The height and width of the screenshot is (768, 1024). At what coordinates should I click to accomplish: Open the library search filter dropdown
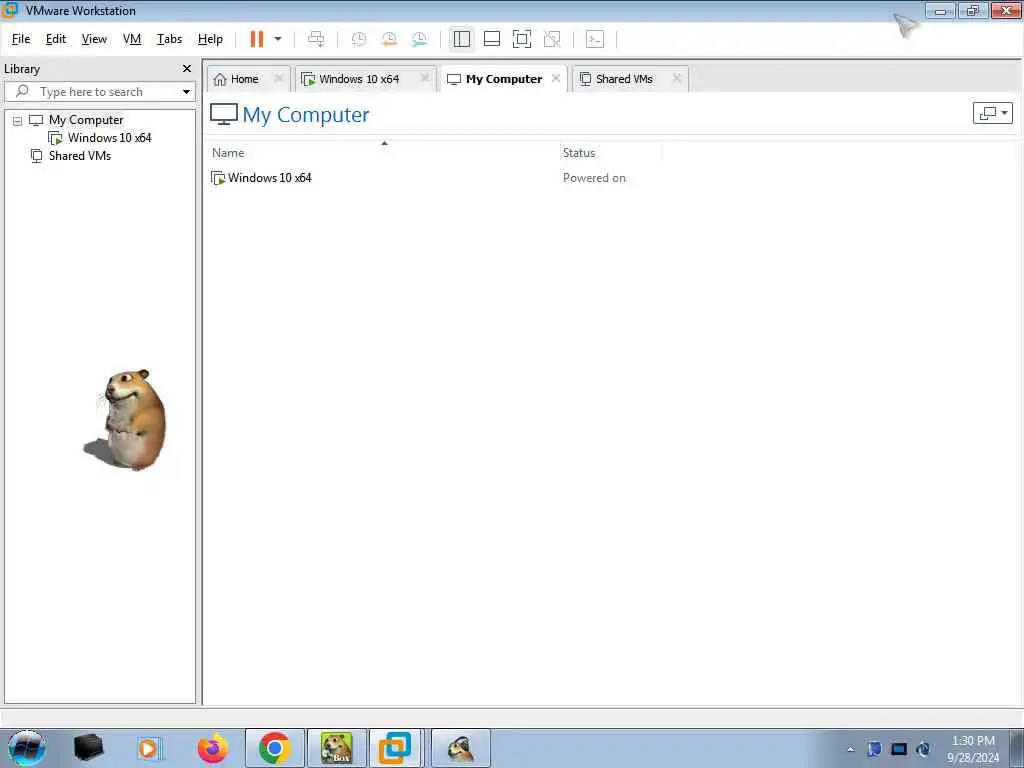(x=186, y=91)
